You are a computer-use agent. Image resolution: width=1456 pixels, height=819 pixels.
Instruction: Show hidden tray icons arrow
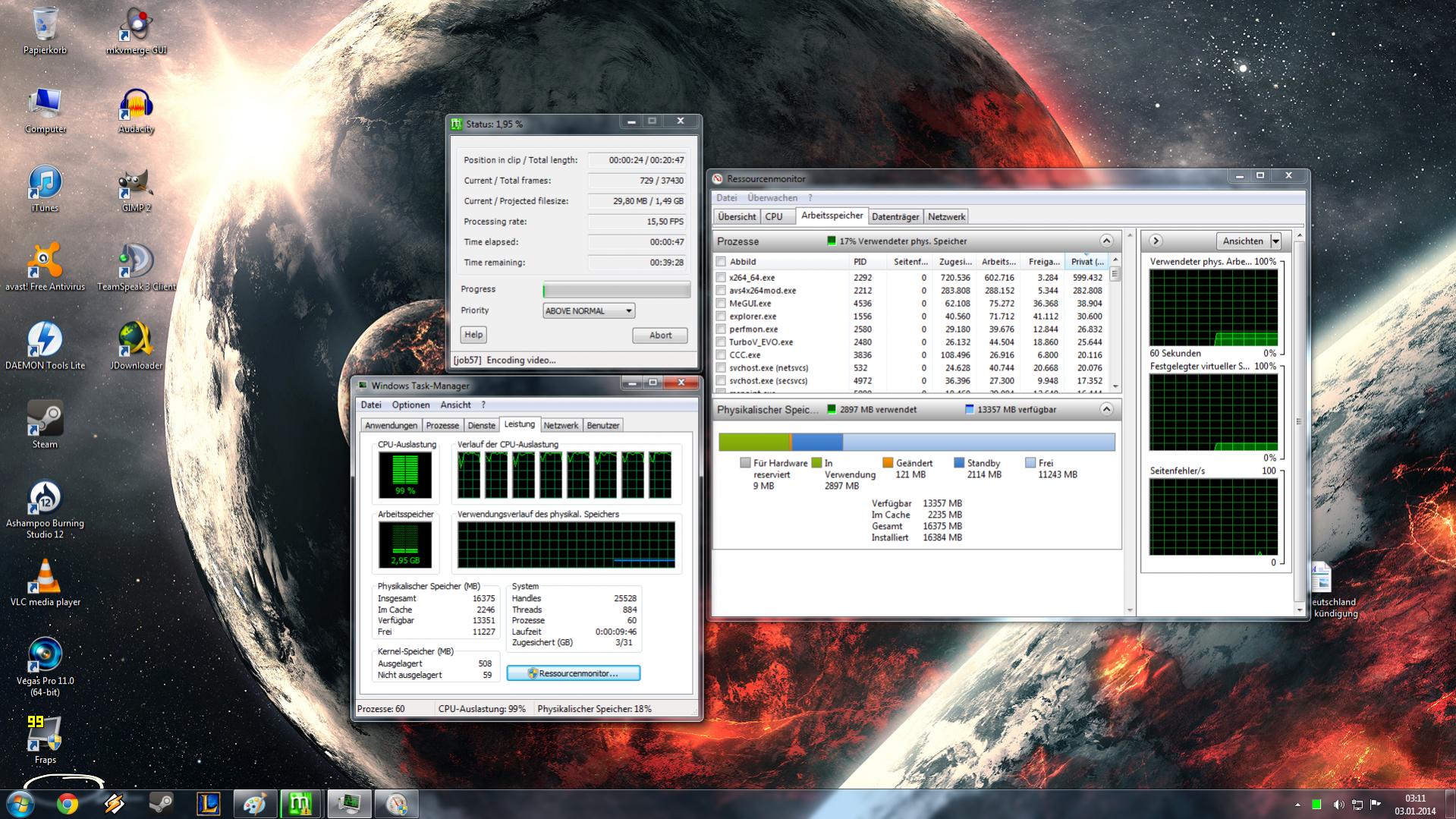pyautogui.click(x=1297, y=805)
